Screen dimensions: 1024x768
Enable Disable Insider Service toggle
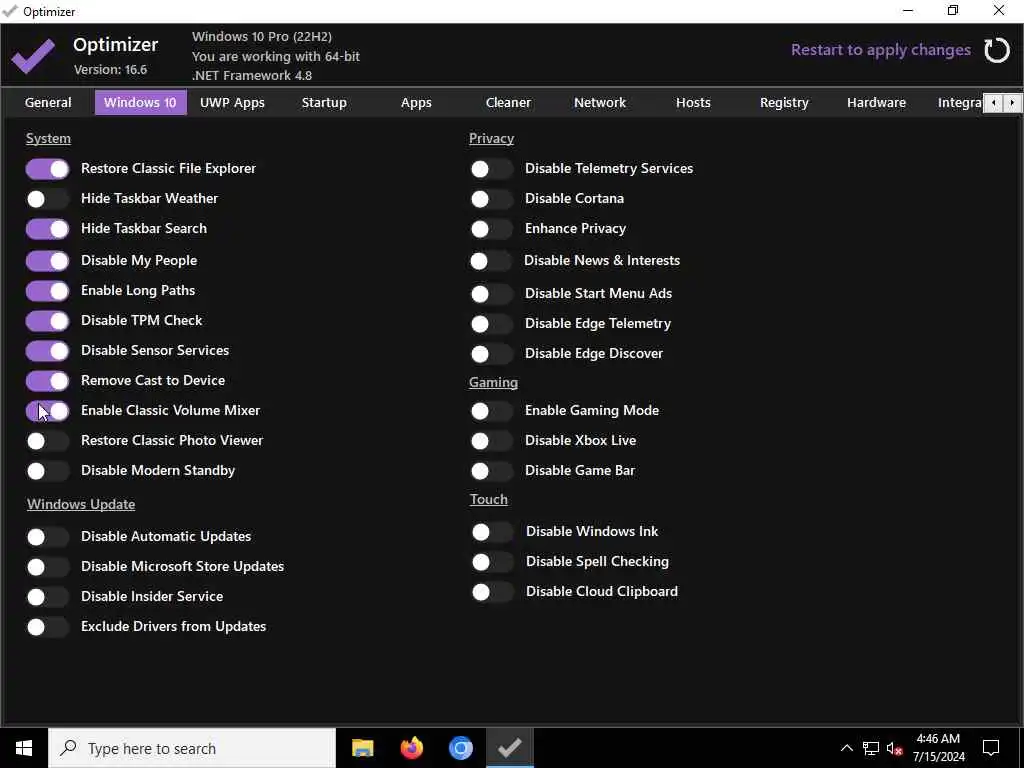[48, 598]
